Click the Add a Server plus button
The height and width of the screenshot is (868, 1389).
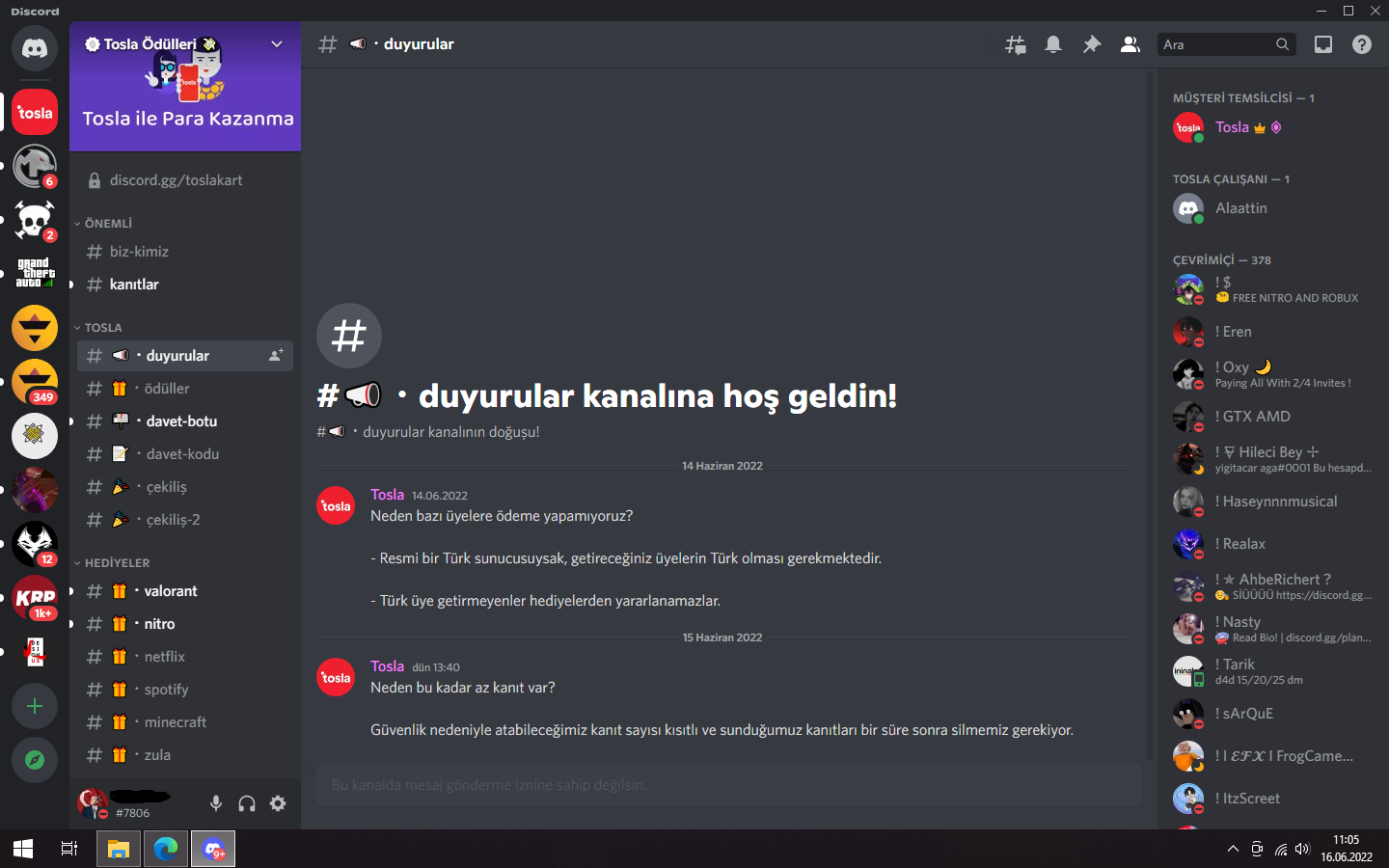pos(35,706)
